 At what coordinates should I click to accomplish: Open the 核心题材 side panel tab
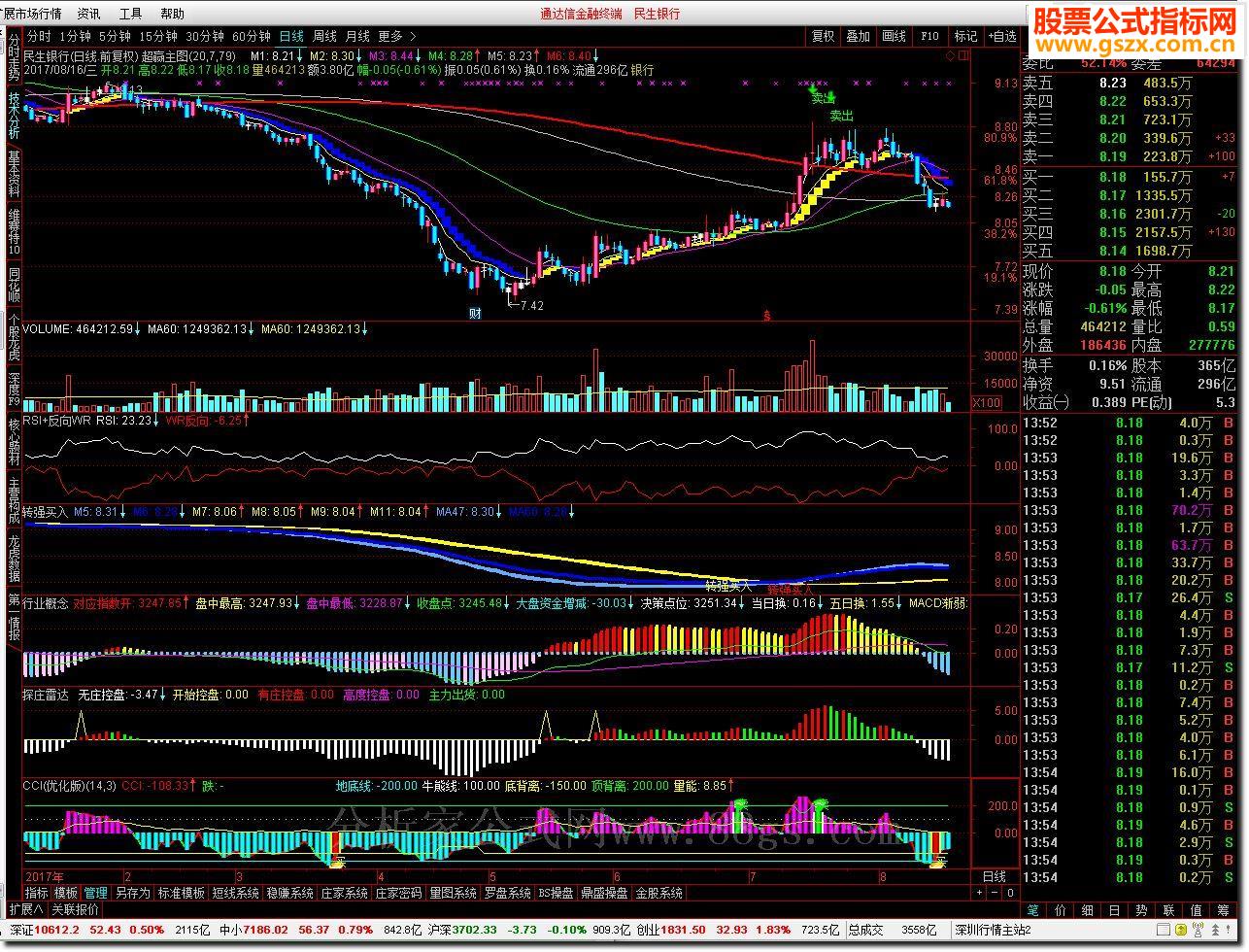[x=14, y=443]
